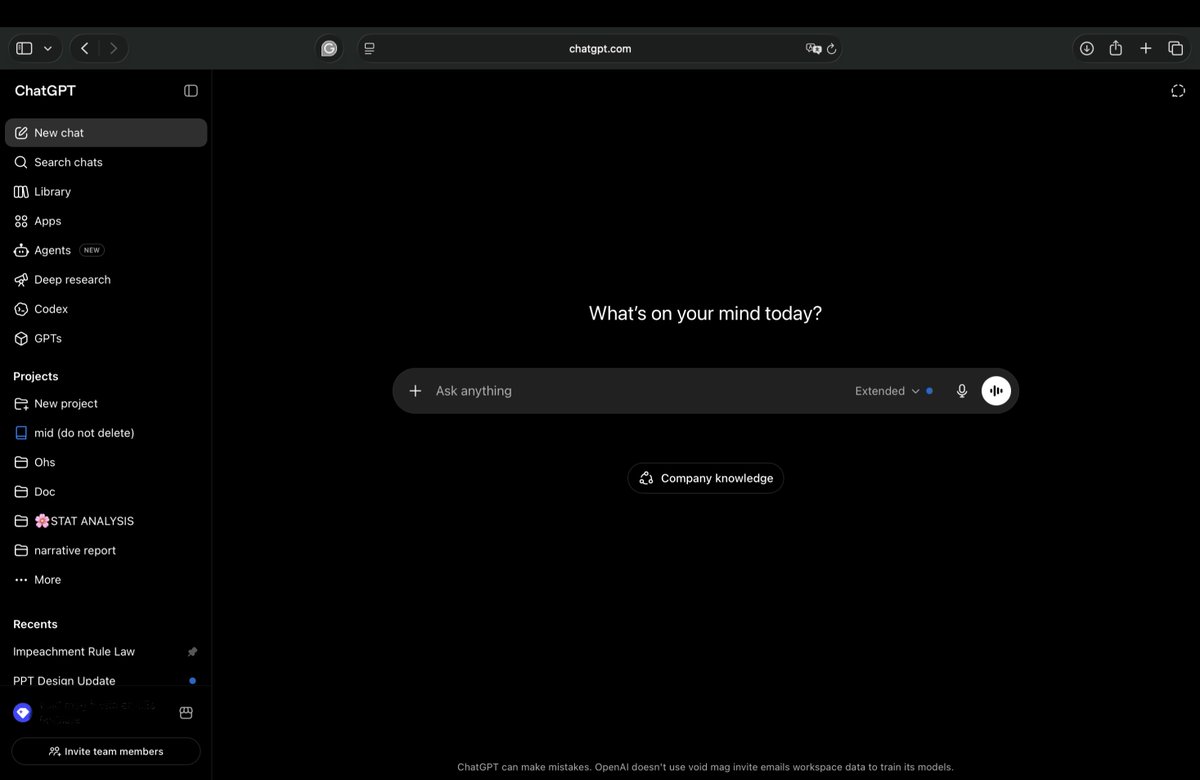
Task: Collapse the Recents section header
Action: click(35, 624)
